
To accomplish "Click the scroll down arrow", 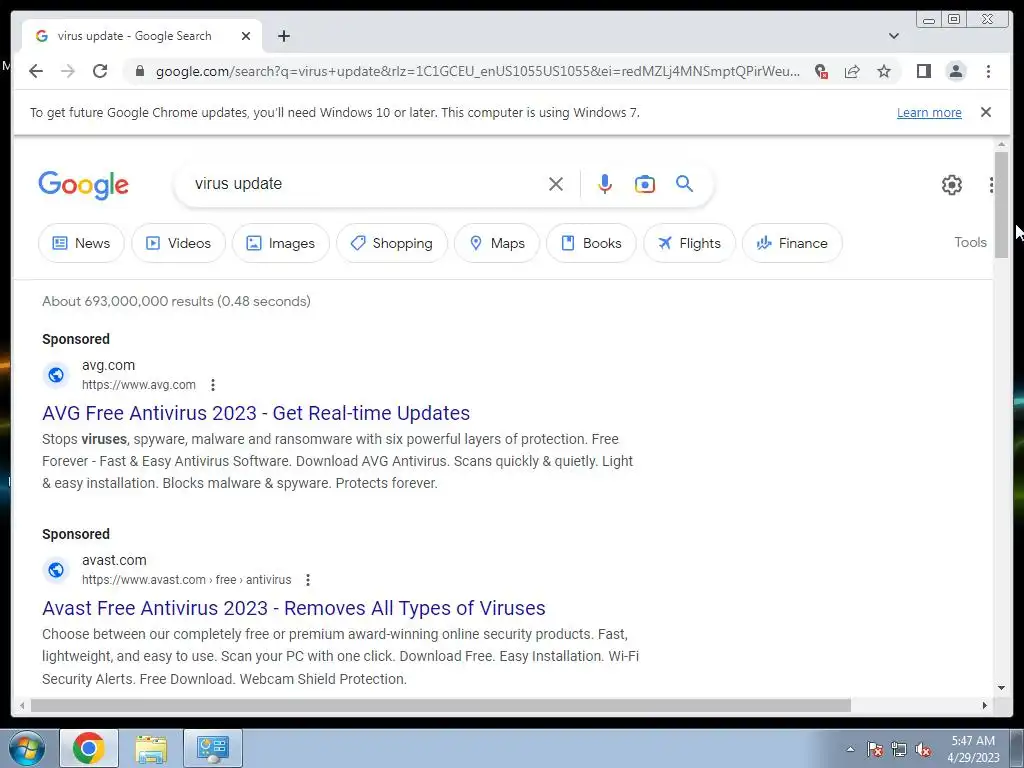I will pyautogui.click(x=1001, y=688).
